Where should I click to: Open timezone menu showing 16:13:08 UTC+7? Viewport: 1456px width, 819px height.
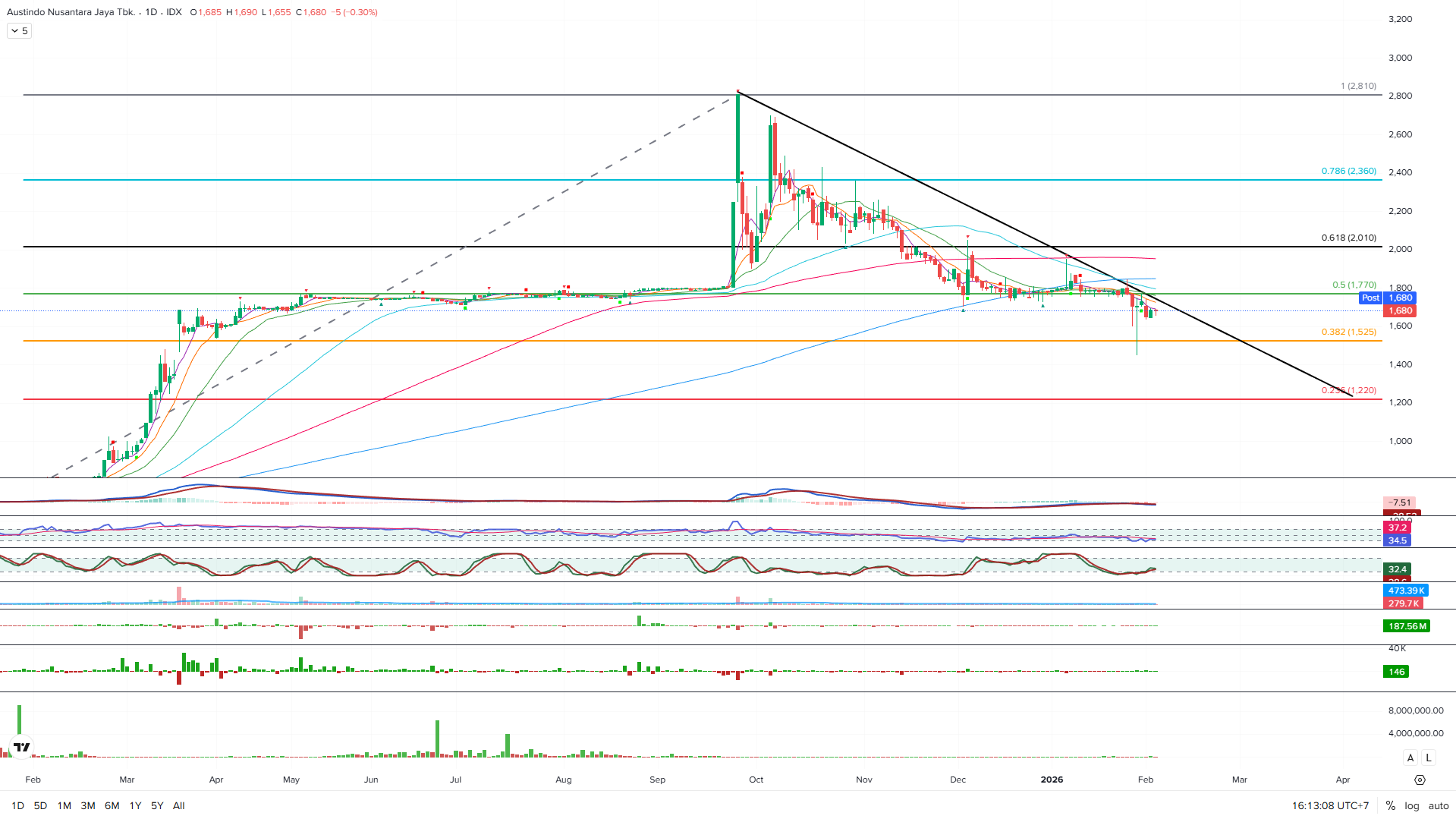pyautogui.click(x=1330, y=806)
